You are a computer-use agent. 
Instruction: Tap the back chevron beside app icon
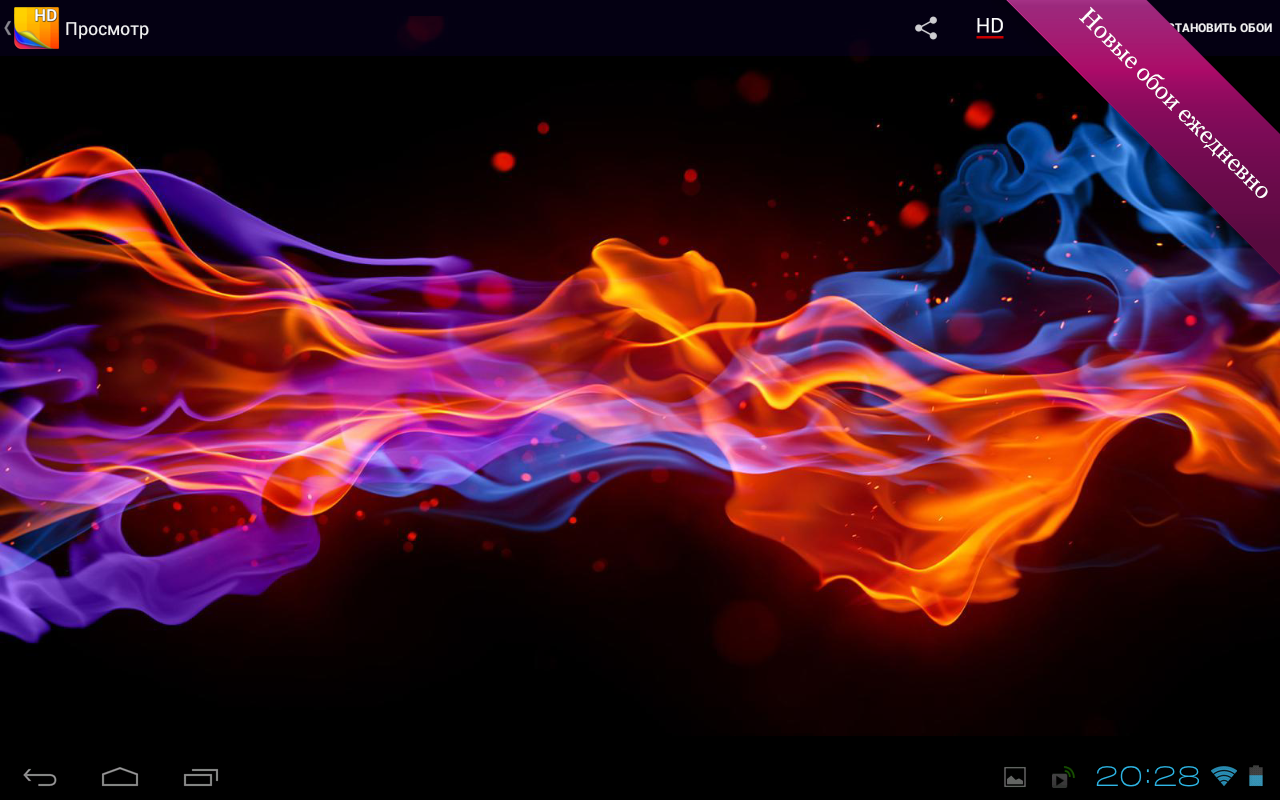coord(8,28)
